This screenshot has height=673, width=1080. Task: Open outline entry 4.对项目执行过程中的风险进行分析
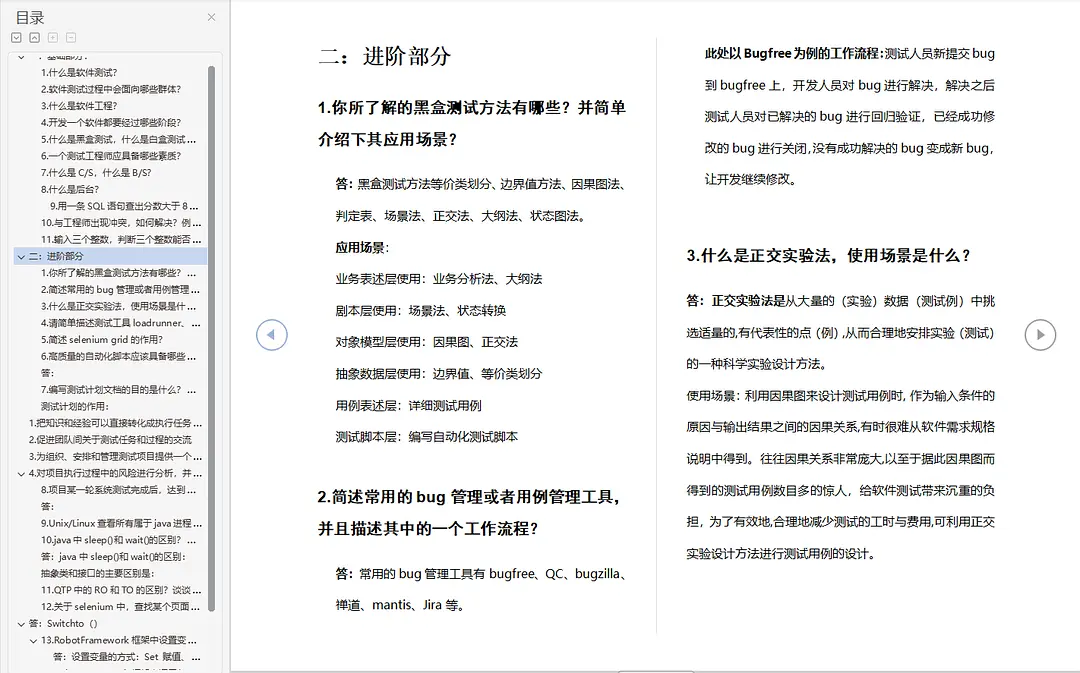pyautogui.click(x=116, y=473)
